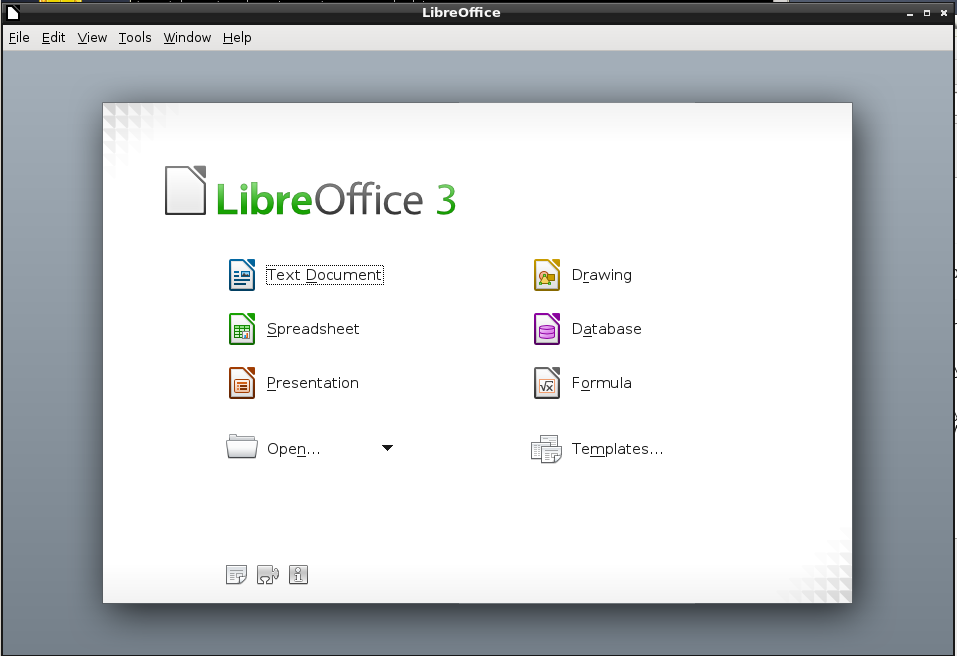Image resolution: width=957 pixels, height=656 pixels.
Task: Open the Window menu
Action: (187, 38)
